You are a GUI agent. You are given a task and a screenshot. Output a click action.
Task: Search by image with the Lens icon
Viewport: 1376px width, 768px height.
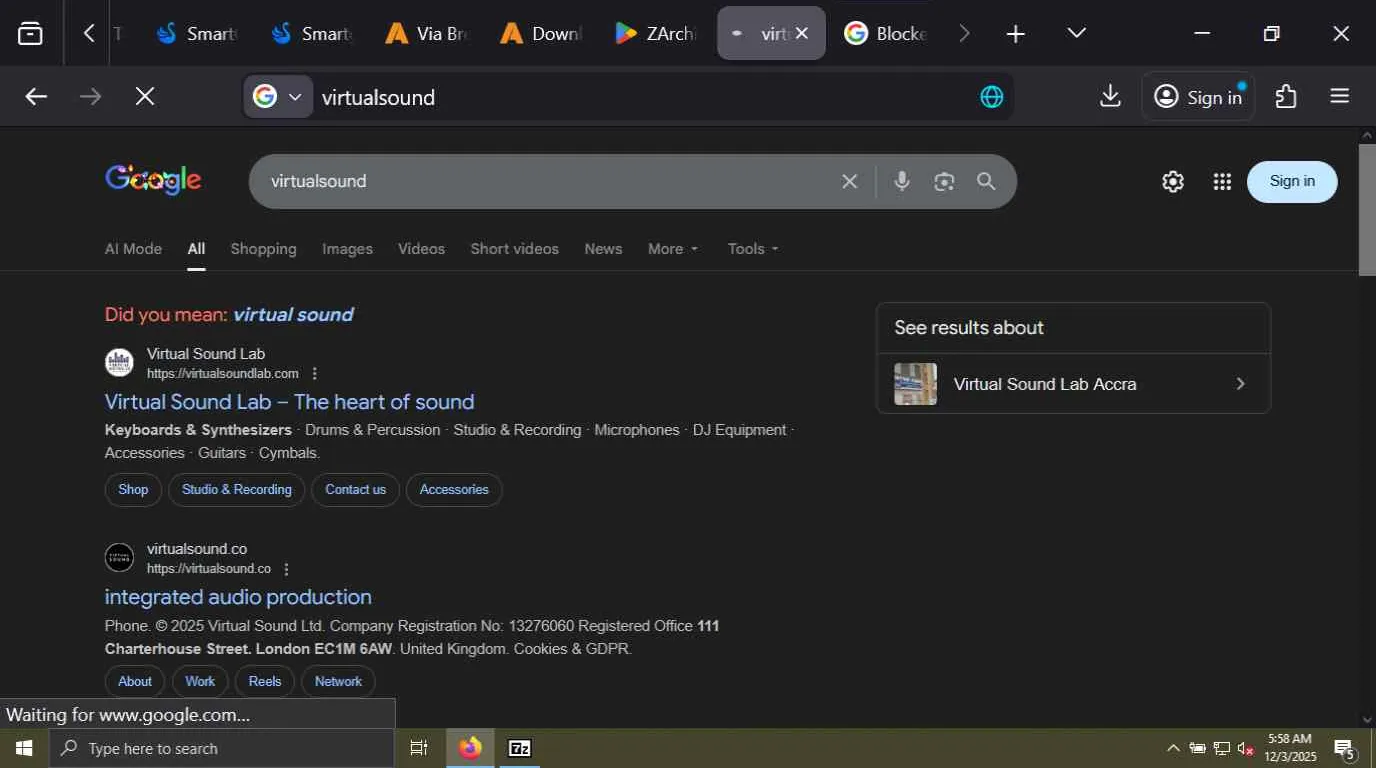[944, 181]
